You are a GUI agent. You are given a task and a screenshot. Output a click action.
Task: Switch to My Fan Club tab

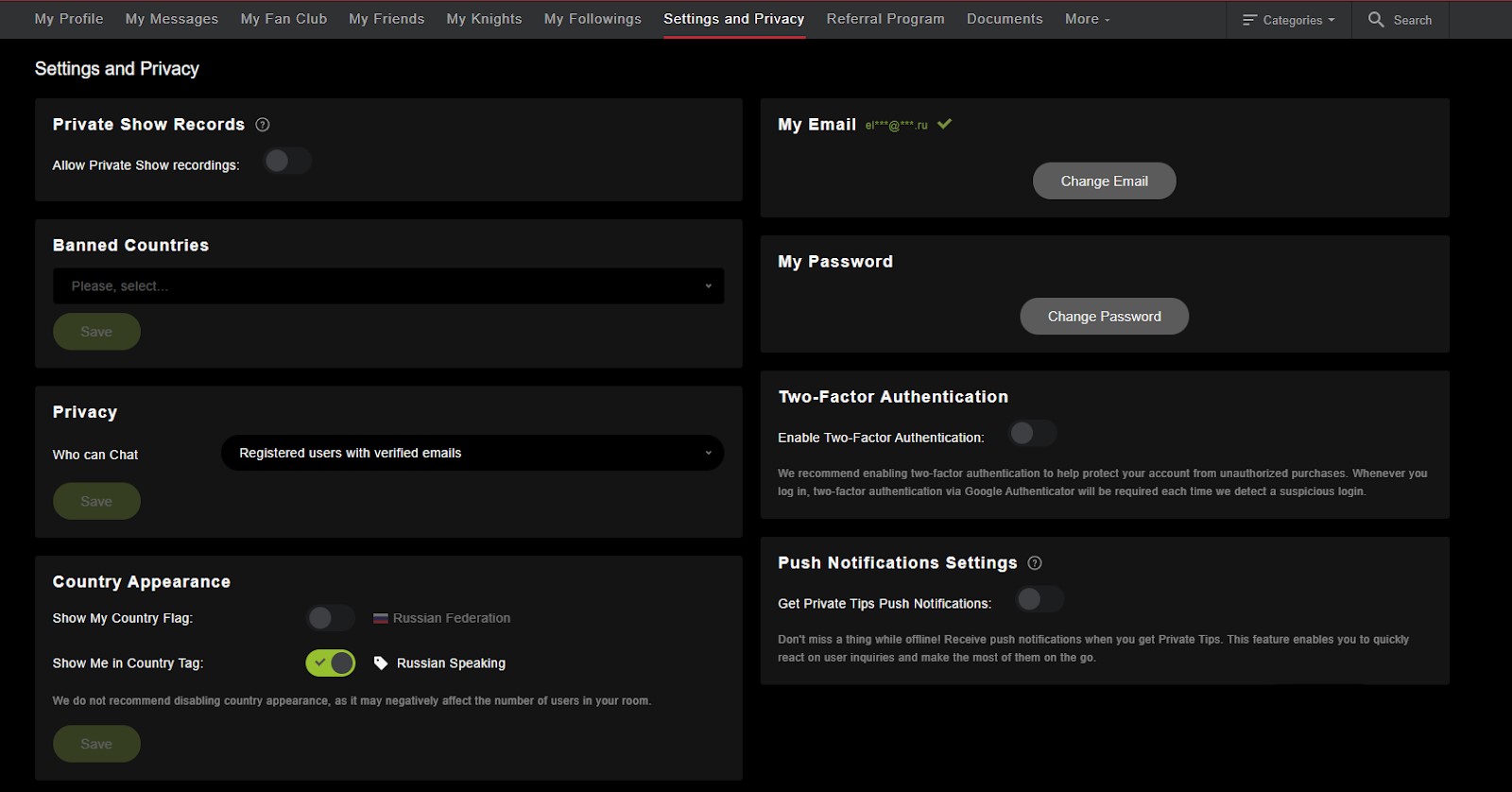pos(283,19)
